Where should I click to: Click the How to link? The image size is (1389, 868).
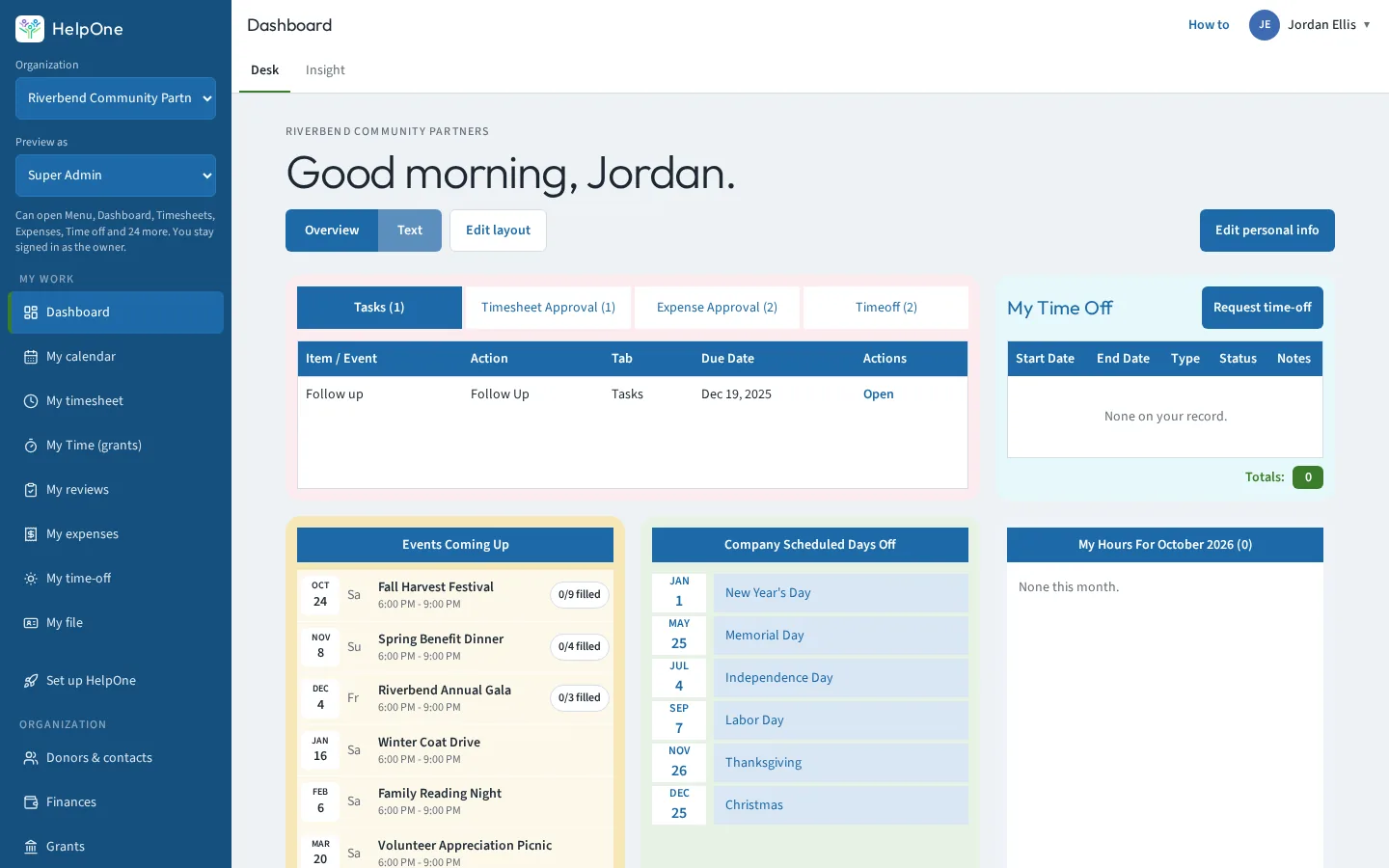1209,25
